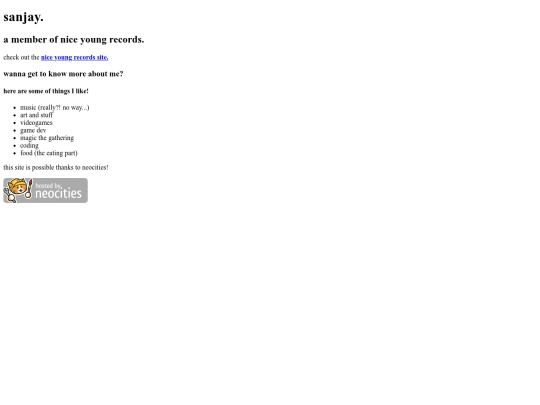Click the 'wanna get to know more about me?' heading
Image resolution: width=540 pixels, height=405 pixels.
[63, 74]
